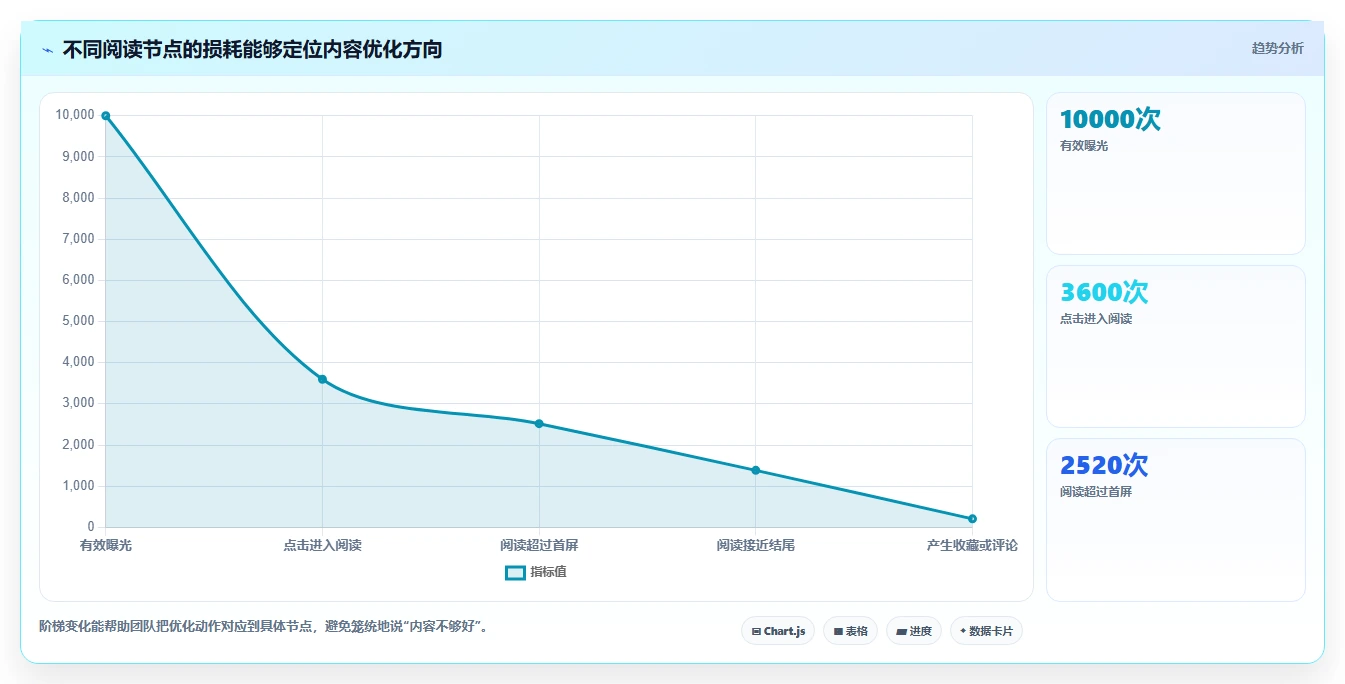The image size is (1345, 684).
Task: Click the 2520次 value text
Action: pyautogui.click(x=1104, y=466)
